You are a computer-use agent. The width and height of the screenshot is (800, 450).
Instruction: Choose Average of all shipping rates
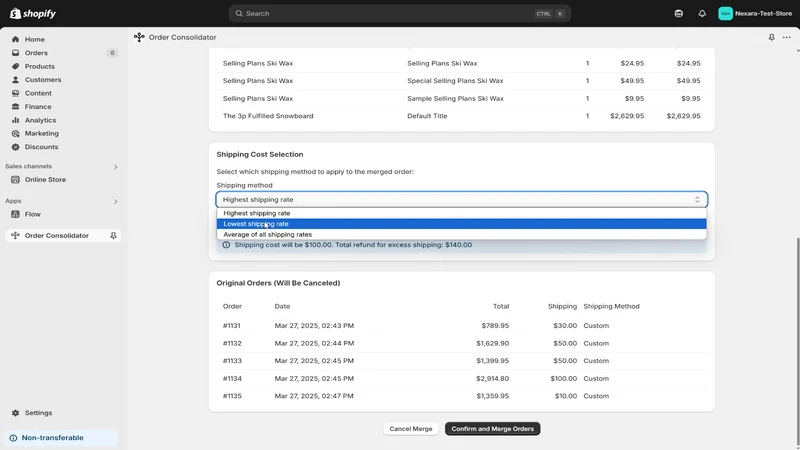(x=462, y=235)
